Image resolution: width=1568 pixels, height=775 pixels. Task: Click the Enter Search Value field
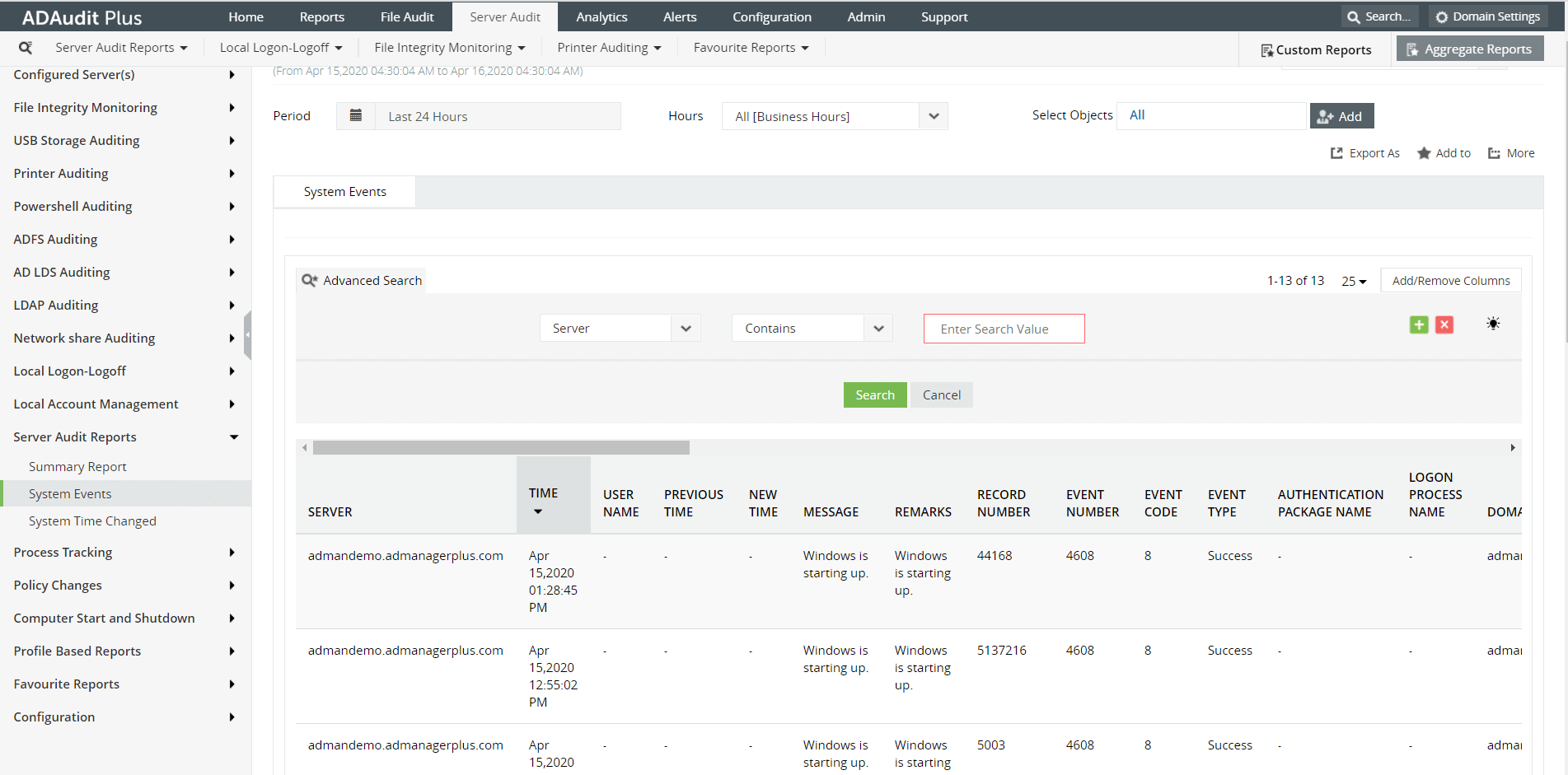[x=1004, y=329]
